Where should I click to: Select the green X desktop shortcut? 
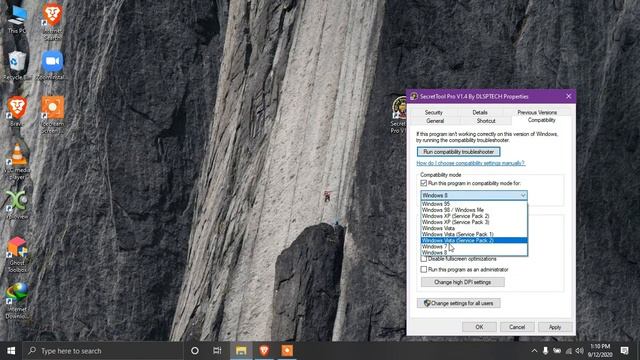point(17,205)
